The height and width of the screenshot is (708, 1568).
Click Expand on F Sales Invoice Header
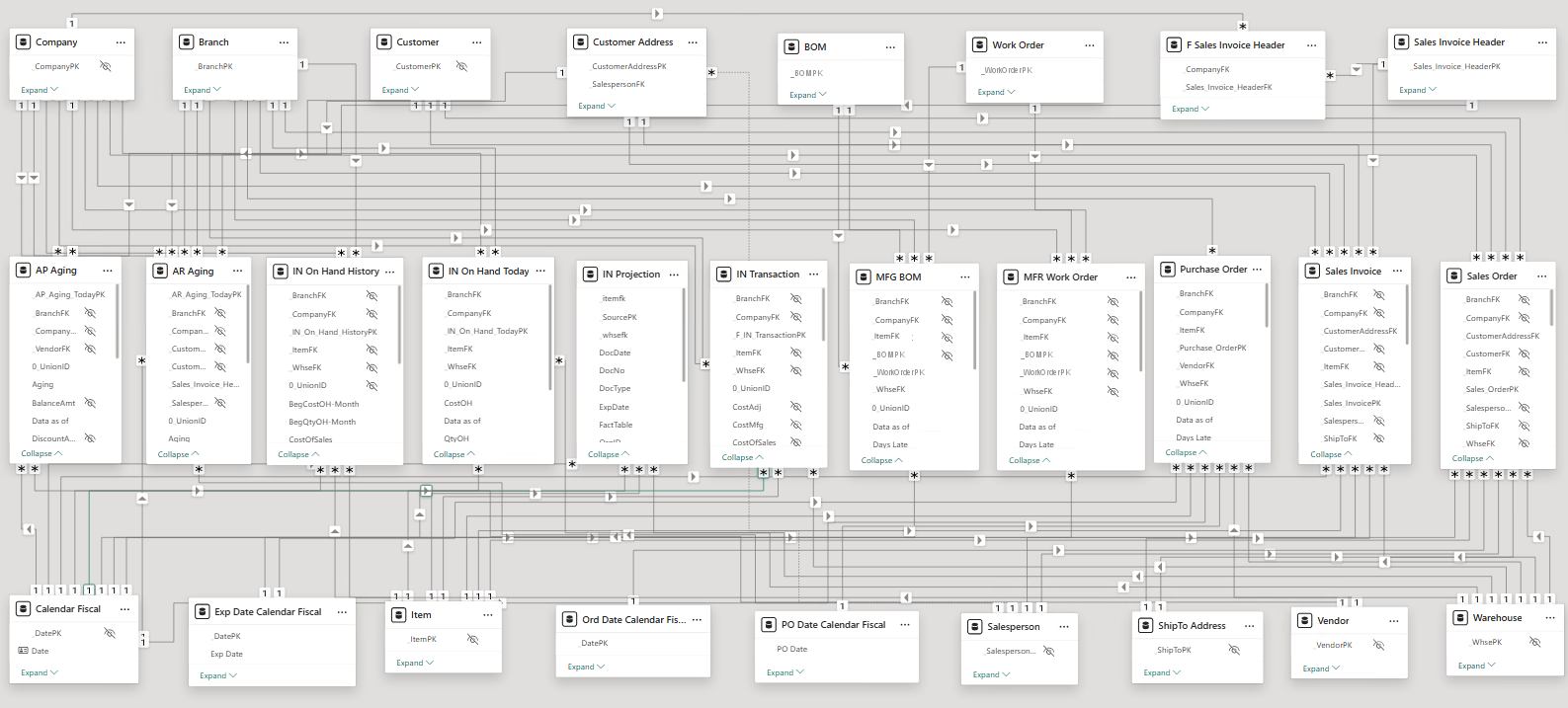[x=1190, y=109]
